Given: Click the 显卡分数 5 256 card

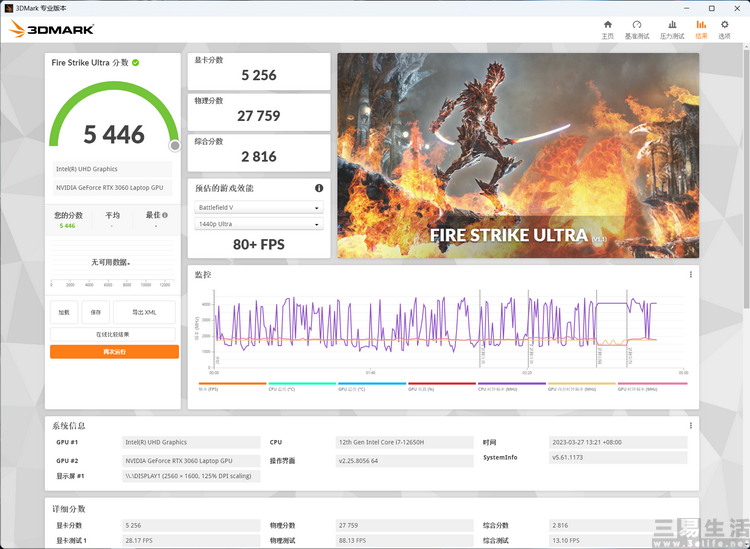Looking at the screenshot, I should click(x=259, y=71).
